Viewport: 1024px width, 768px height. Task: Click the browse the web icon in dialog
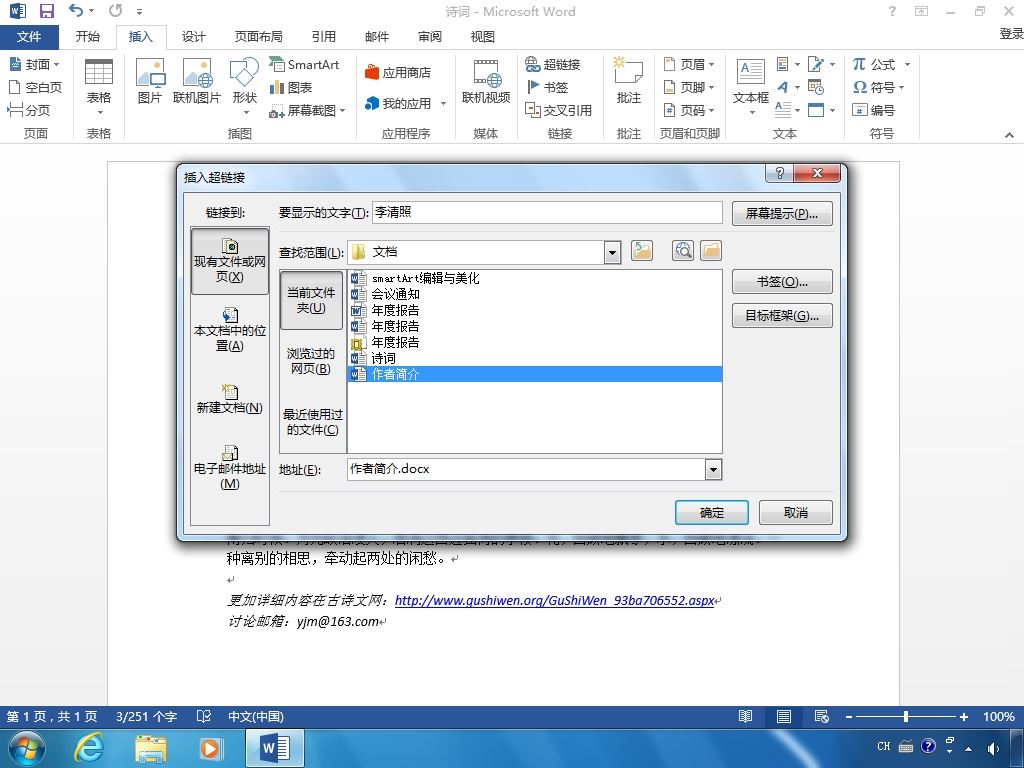coord(683,251)
